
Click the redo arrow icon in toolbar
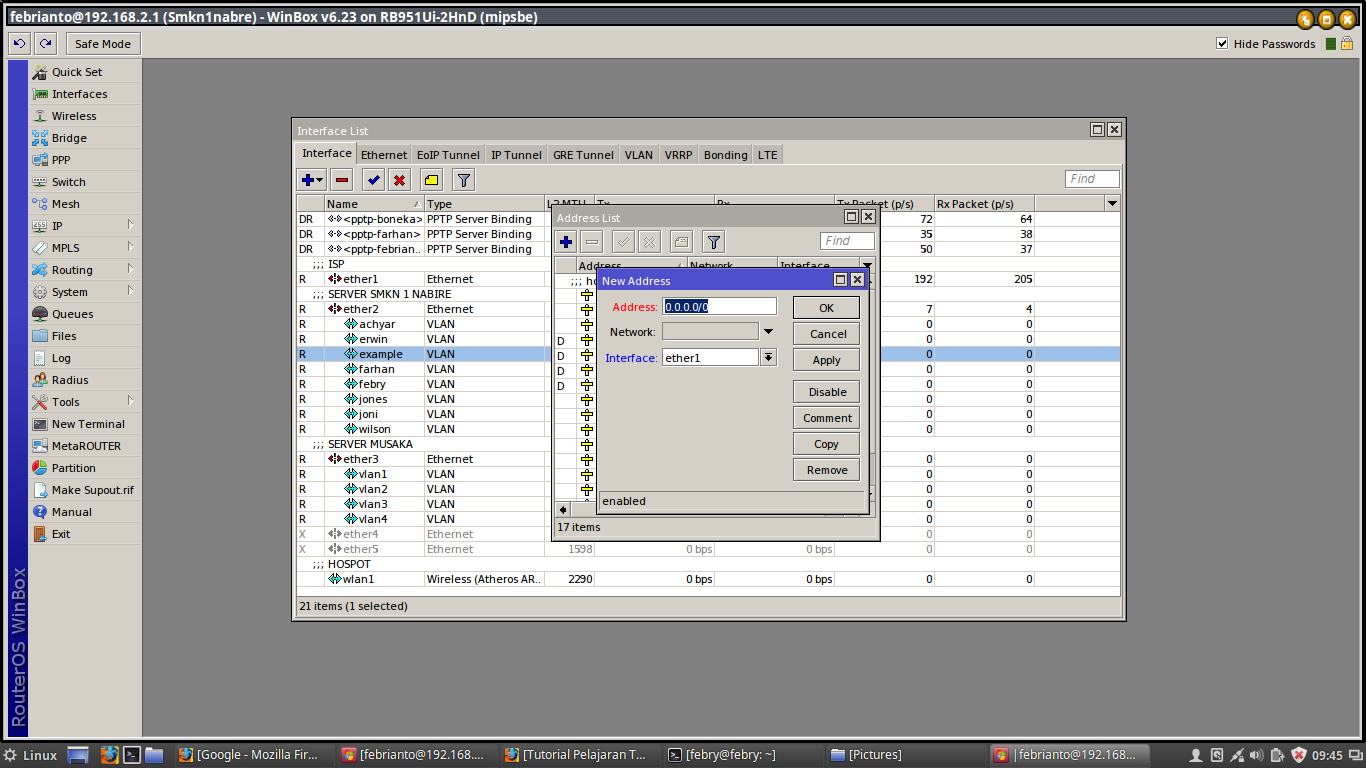pos(45,43)
